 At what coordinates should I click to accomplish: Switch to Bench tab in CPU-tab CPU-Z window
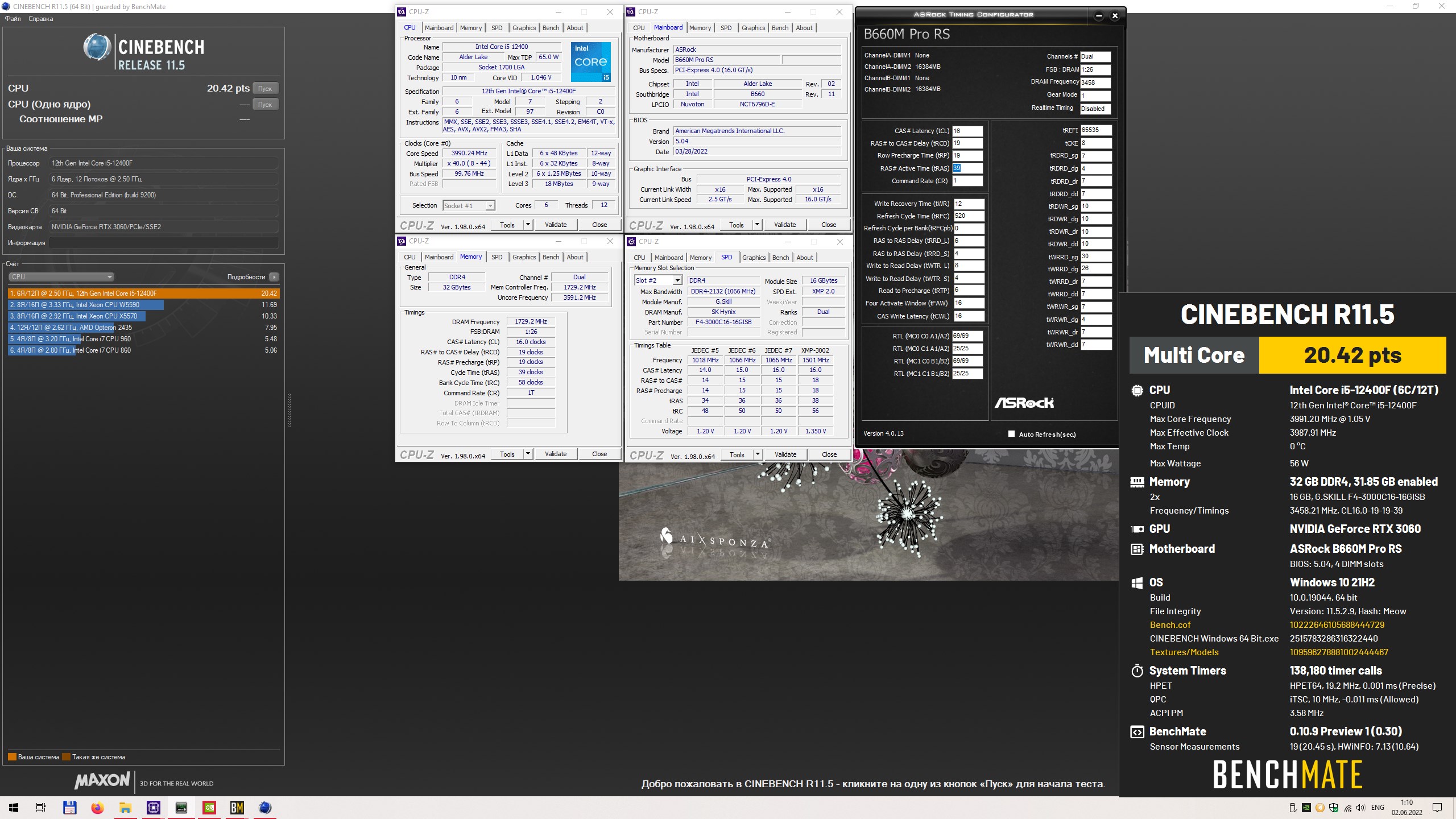pyautogui.click(x=551, y=28)
